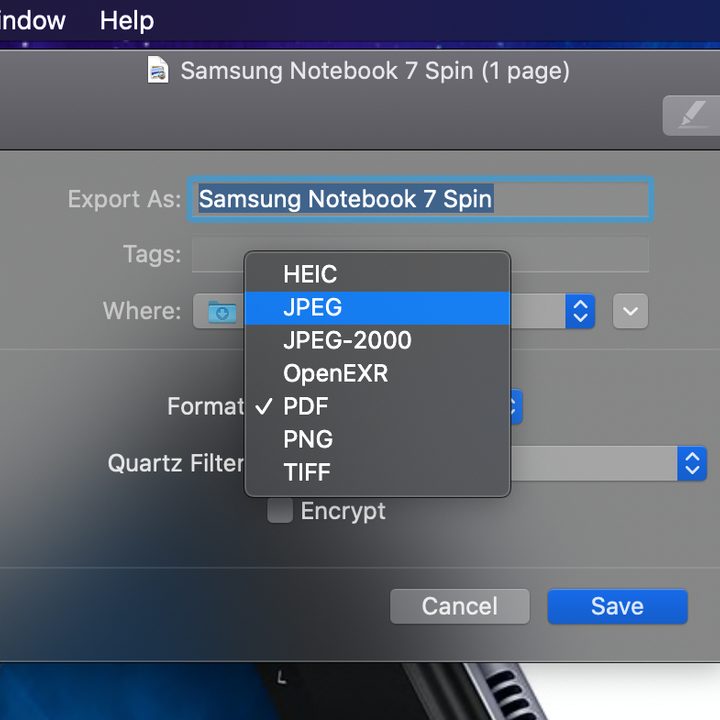The image size is (720, 720).
Task: Click the Downloads folder icon in Where
Action: click(222, 312)
